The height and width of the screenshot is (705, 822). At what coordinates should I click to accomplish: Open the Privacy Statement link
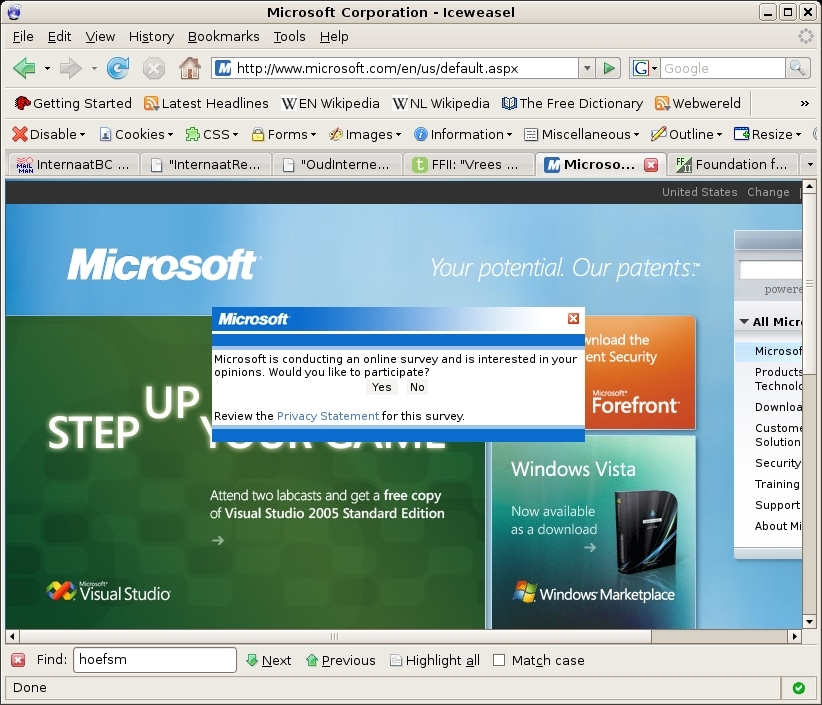tap(328, 416)
